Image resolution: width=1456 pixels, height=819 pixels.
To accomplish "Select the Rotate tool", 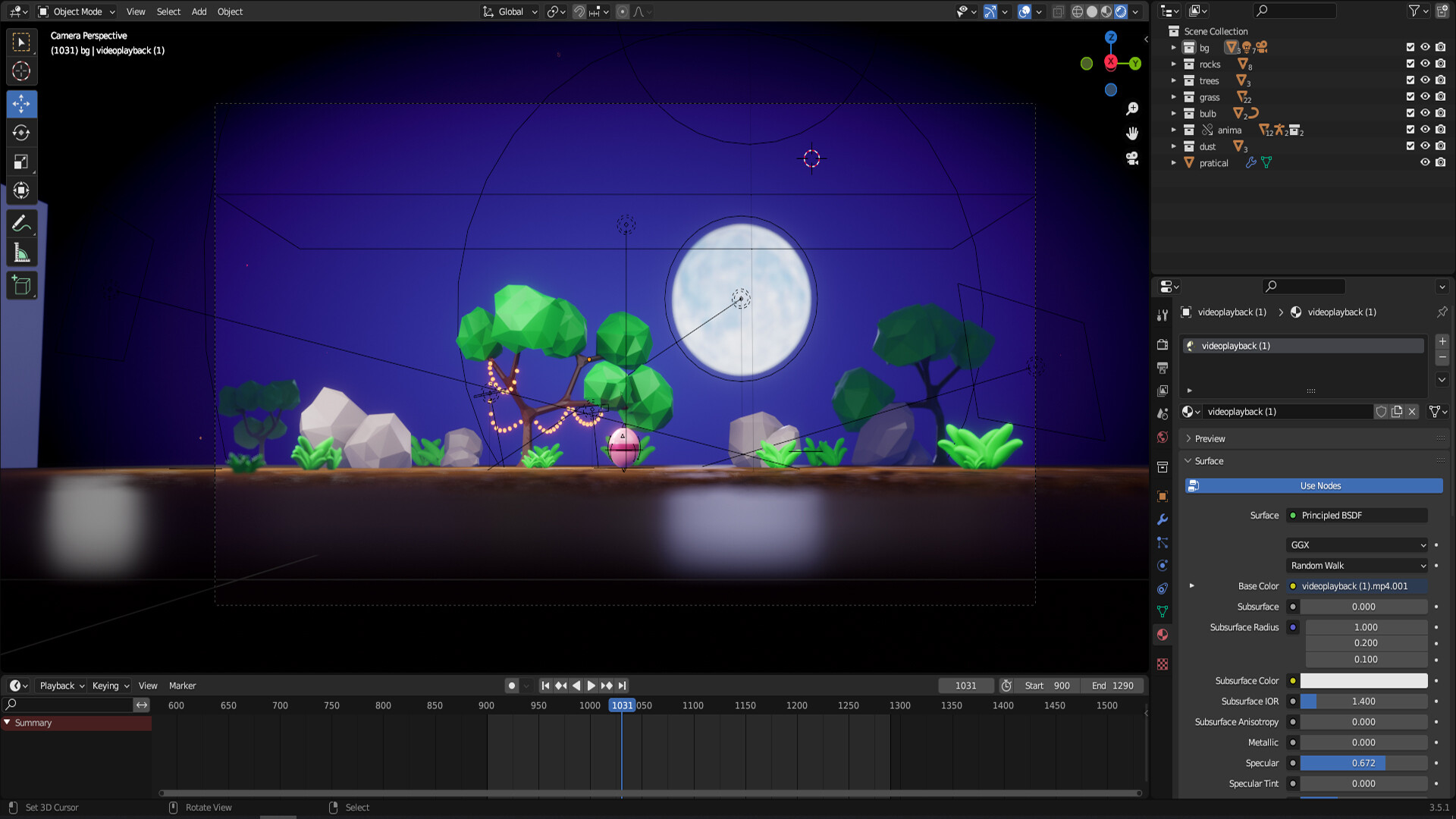I will click(x=21, y=133).
